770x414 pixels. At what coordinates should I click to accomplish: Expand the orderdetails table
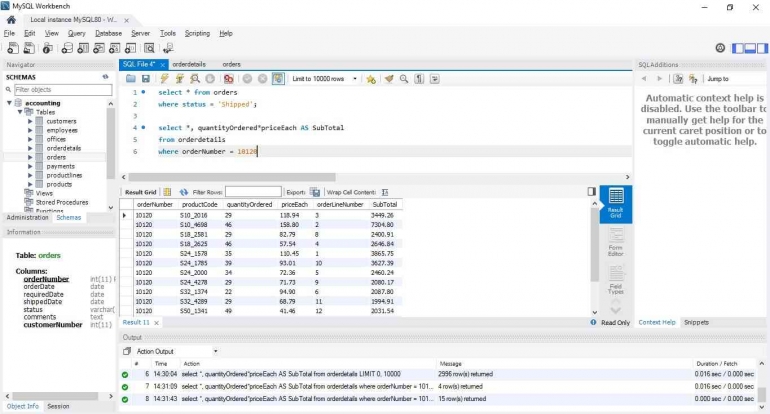tap(30, 148)
